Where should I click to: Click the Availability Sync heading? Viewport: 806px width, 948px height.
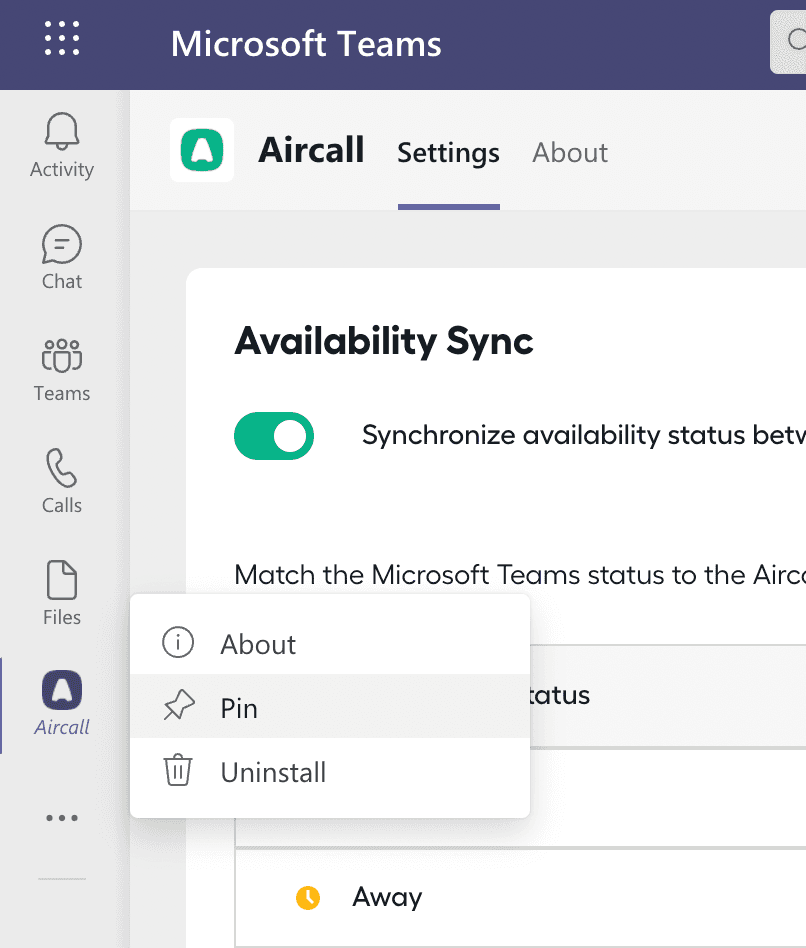click(384, 342)
